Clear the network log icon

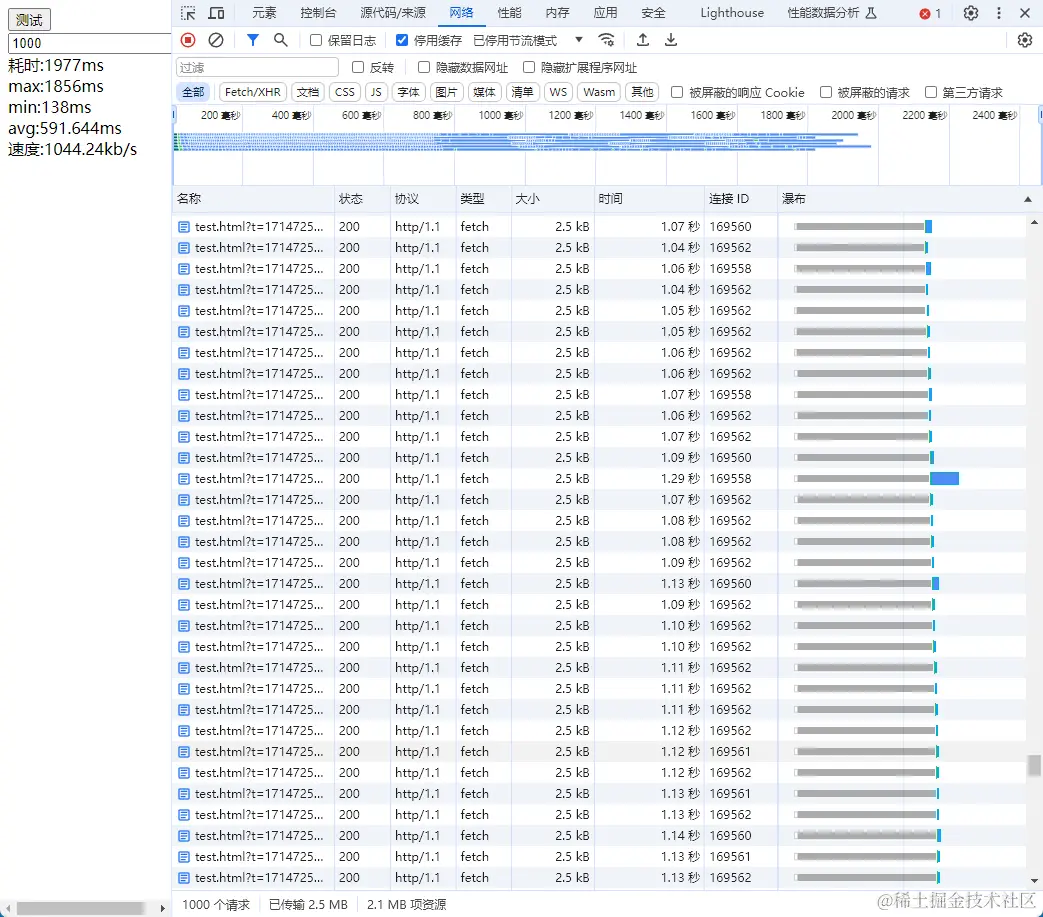click(x=216, y=40)
